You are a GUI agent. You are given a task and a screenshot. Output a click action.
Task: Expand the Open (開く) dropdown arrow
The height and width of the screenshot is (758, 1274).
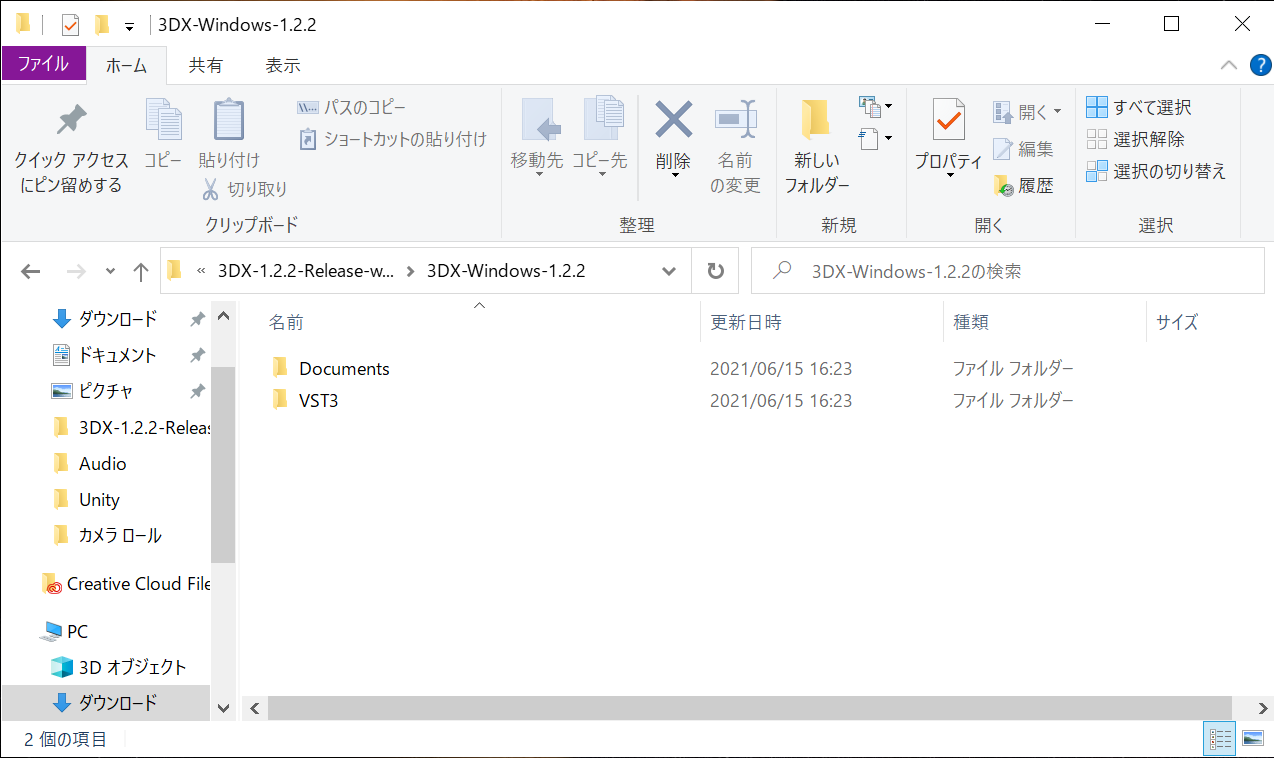click(x=1058, y=112)
